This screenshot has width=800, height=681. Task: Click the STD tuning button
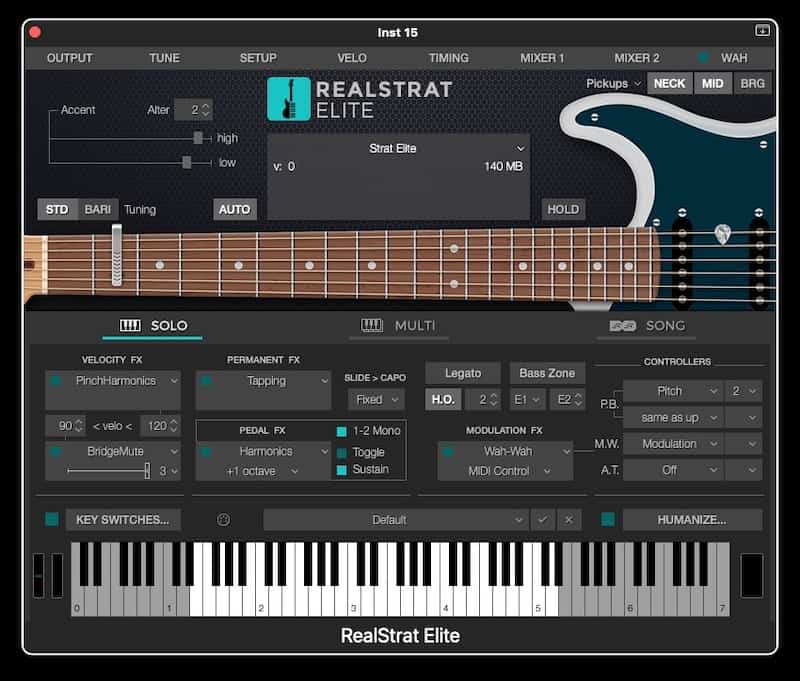(57, 210)
